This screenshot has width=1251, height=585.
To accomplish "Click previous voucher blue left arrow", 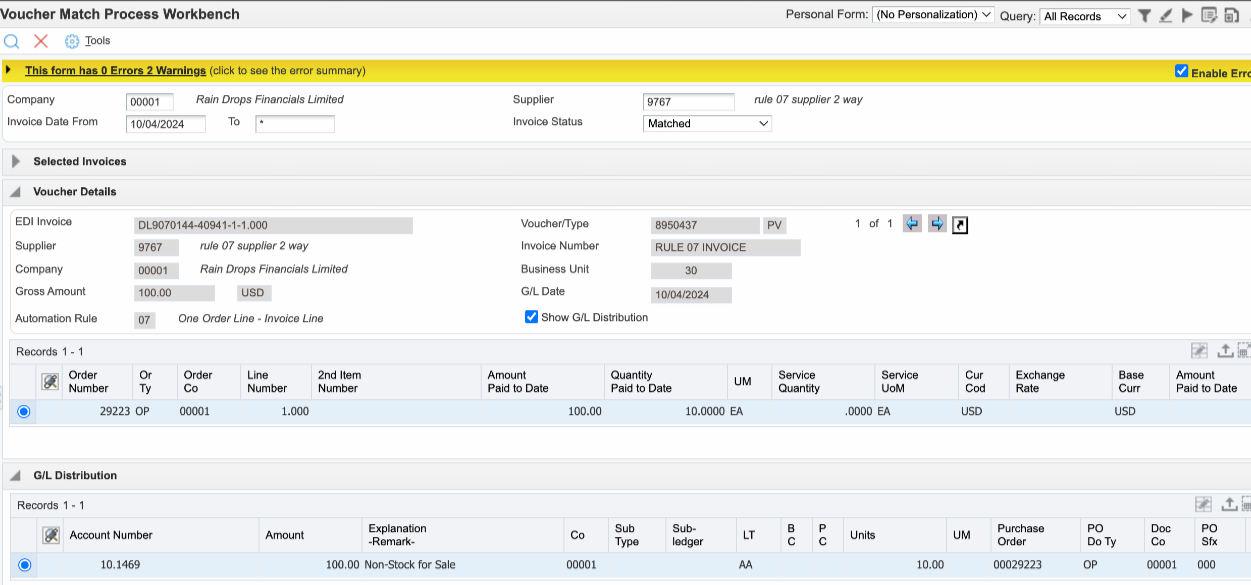I will point(912,224).
